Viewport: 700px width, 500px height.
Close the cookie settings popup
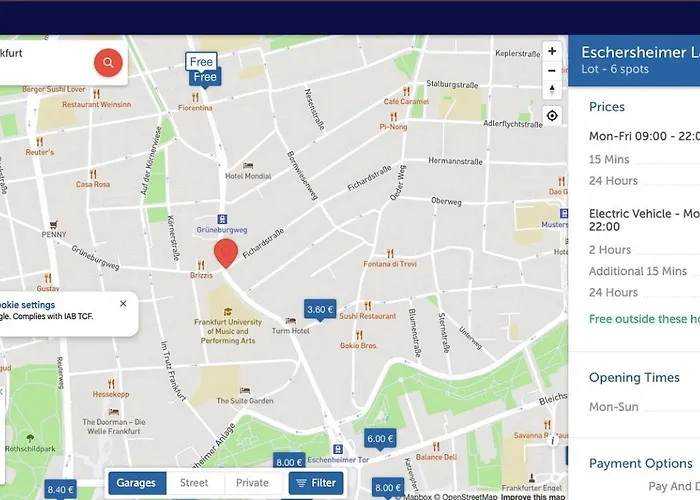click(x=123, y=303)
